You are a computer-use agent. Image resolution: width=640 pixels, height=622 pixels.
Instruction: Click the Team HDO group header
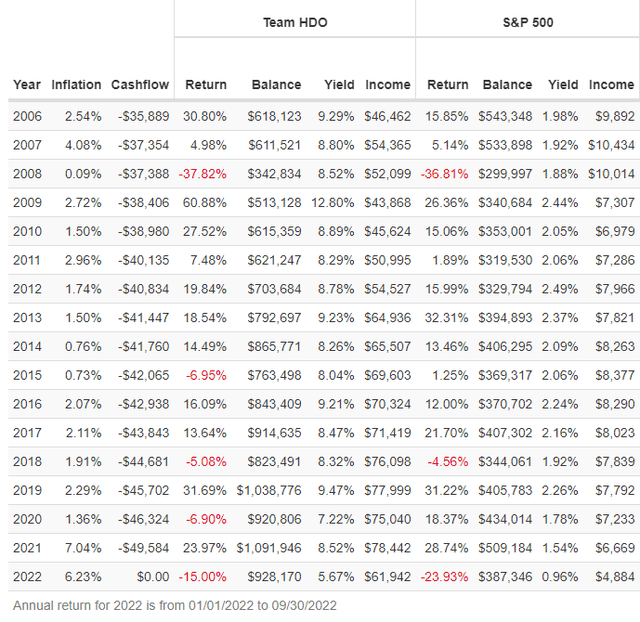tap(295, 22)
